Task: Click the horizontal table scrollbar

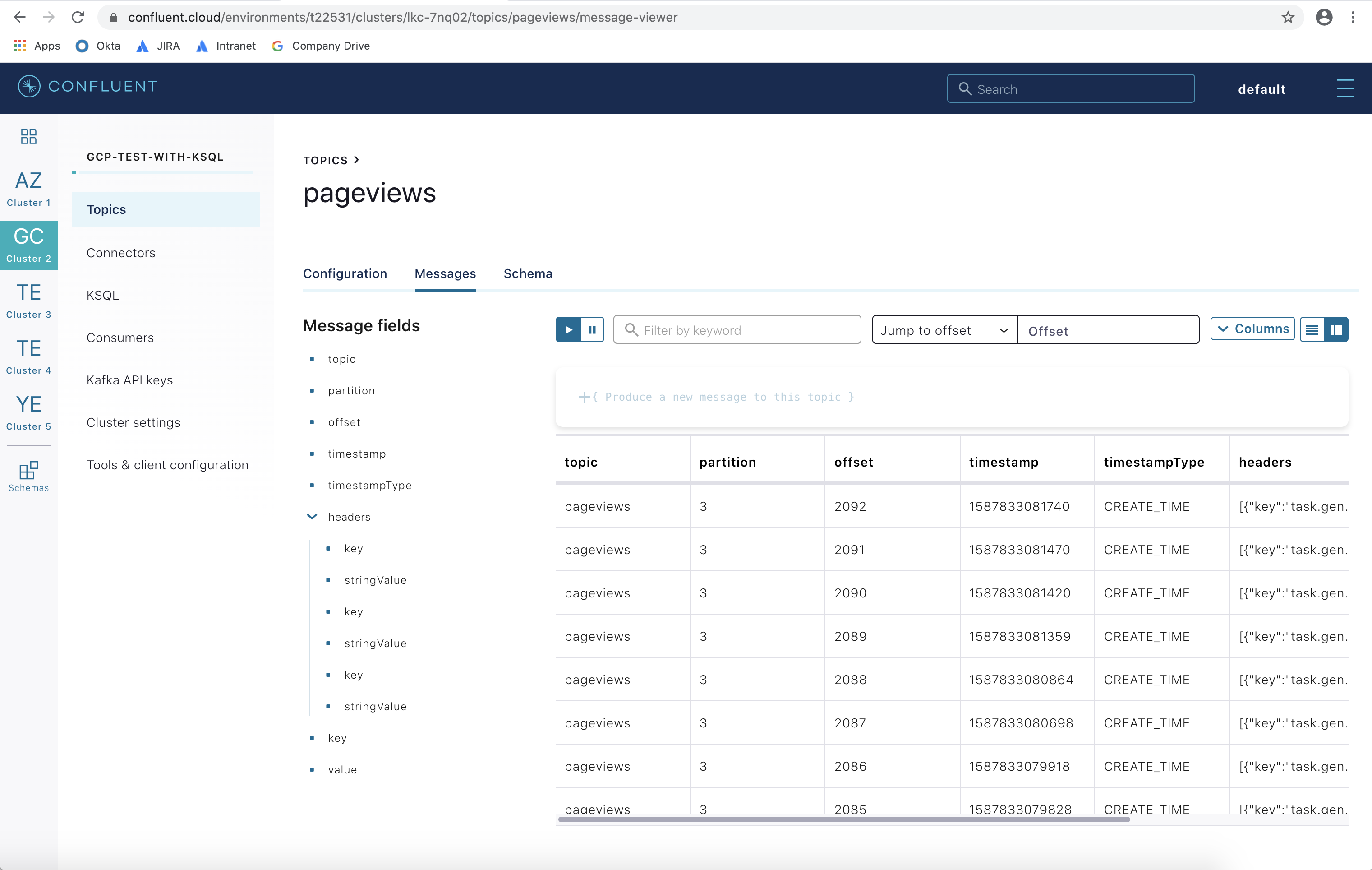Action: click(x=843, y=819)
